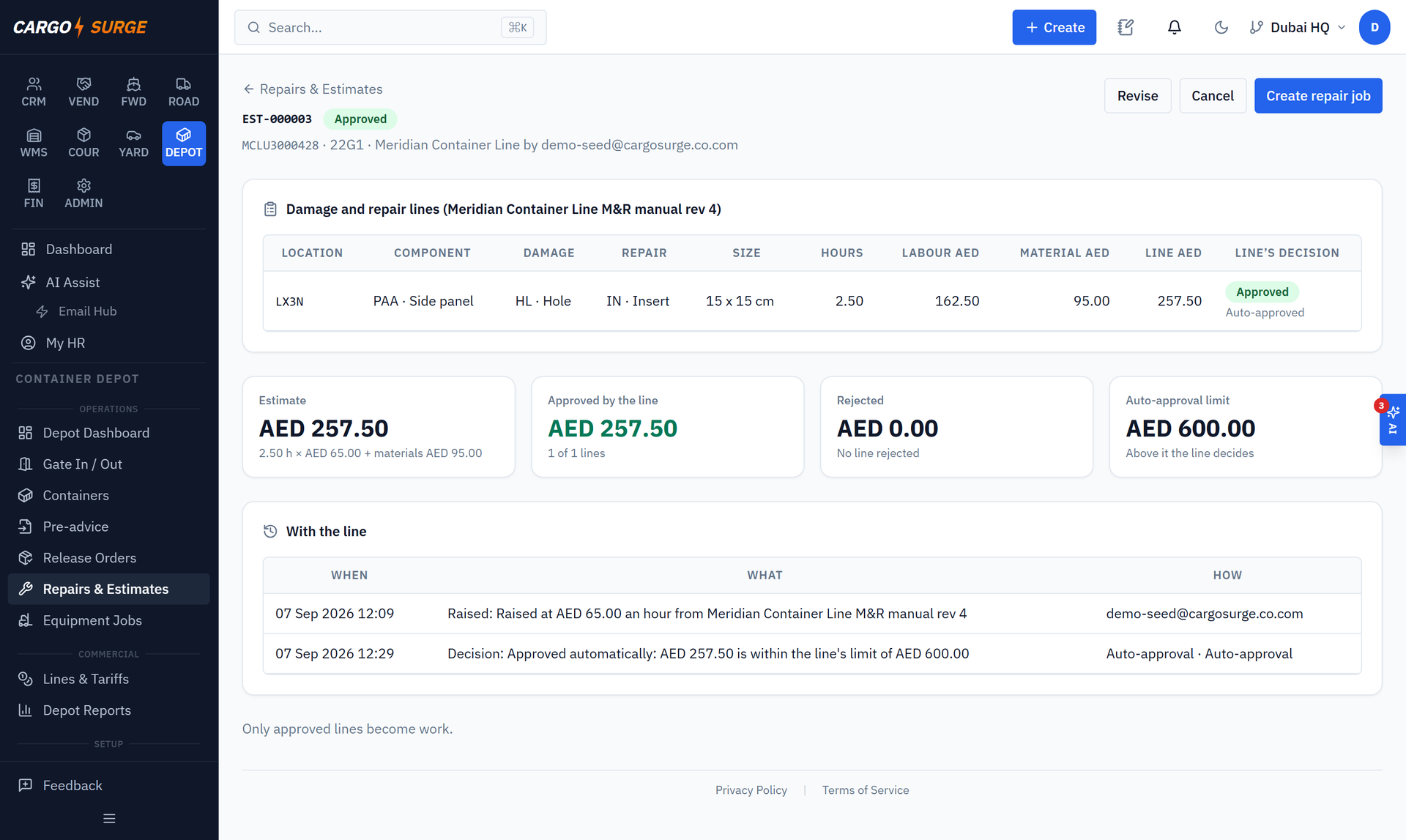
Task: Open Lines & Tariffs
Action: pyautogui.click(x=109, y=679)
